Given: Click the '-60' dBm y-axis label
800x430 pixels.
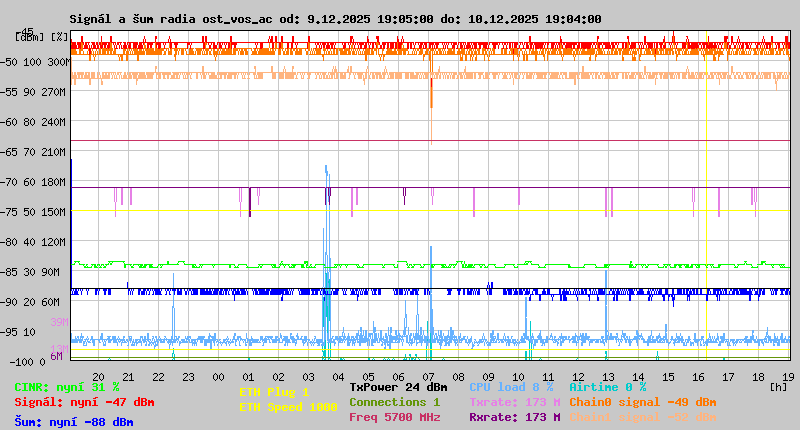Looking at the screenshot, I should click(x=9, y=122).
